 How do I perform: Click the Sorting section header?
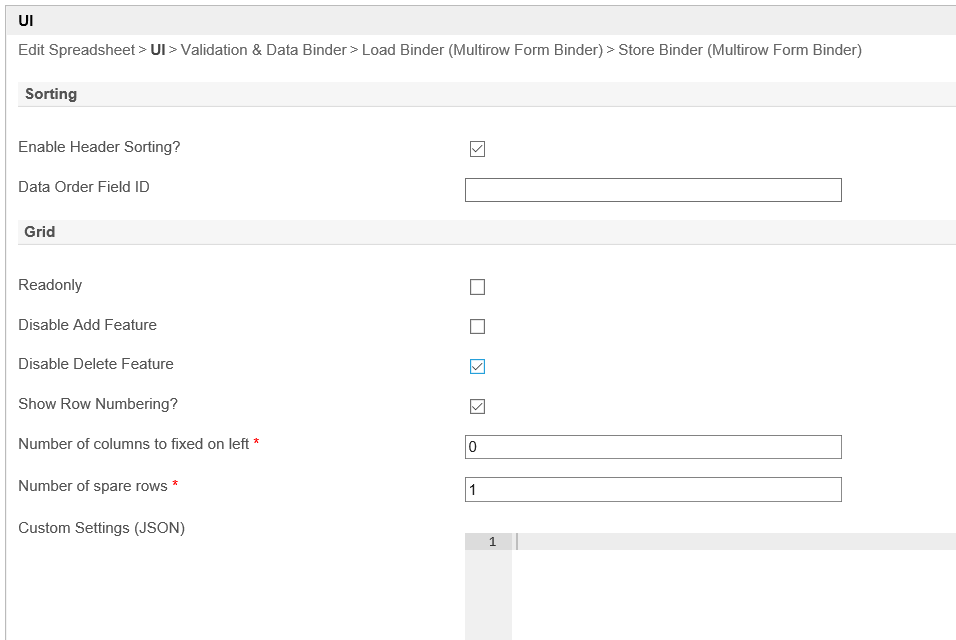pos(51,94)
